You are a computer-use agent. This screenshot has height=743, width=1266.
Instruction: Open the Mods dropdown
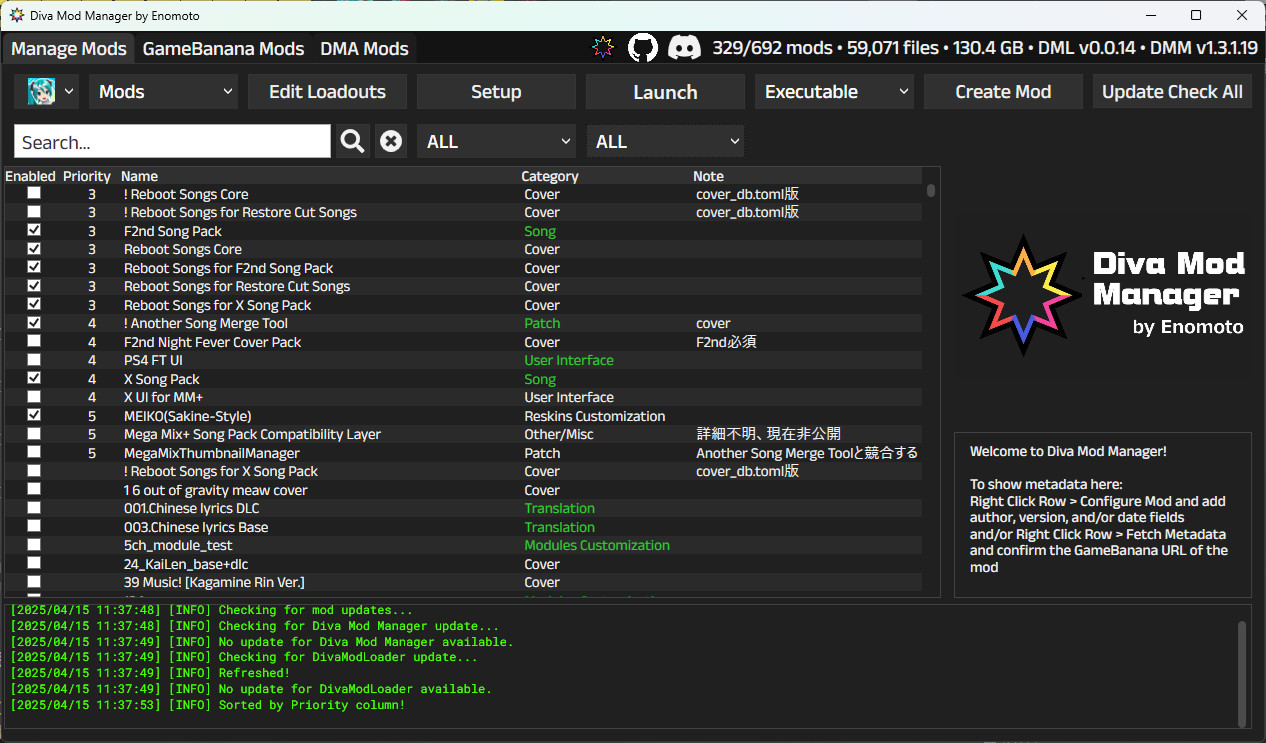(163, 92)
